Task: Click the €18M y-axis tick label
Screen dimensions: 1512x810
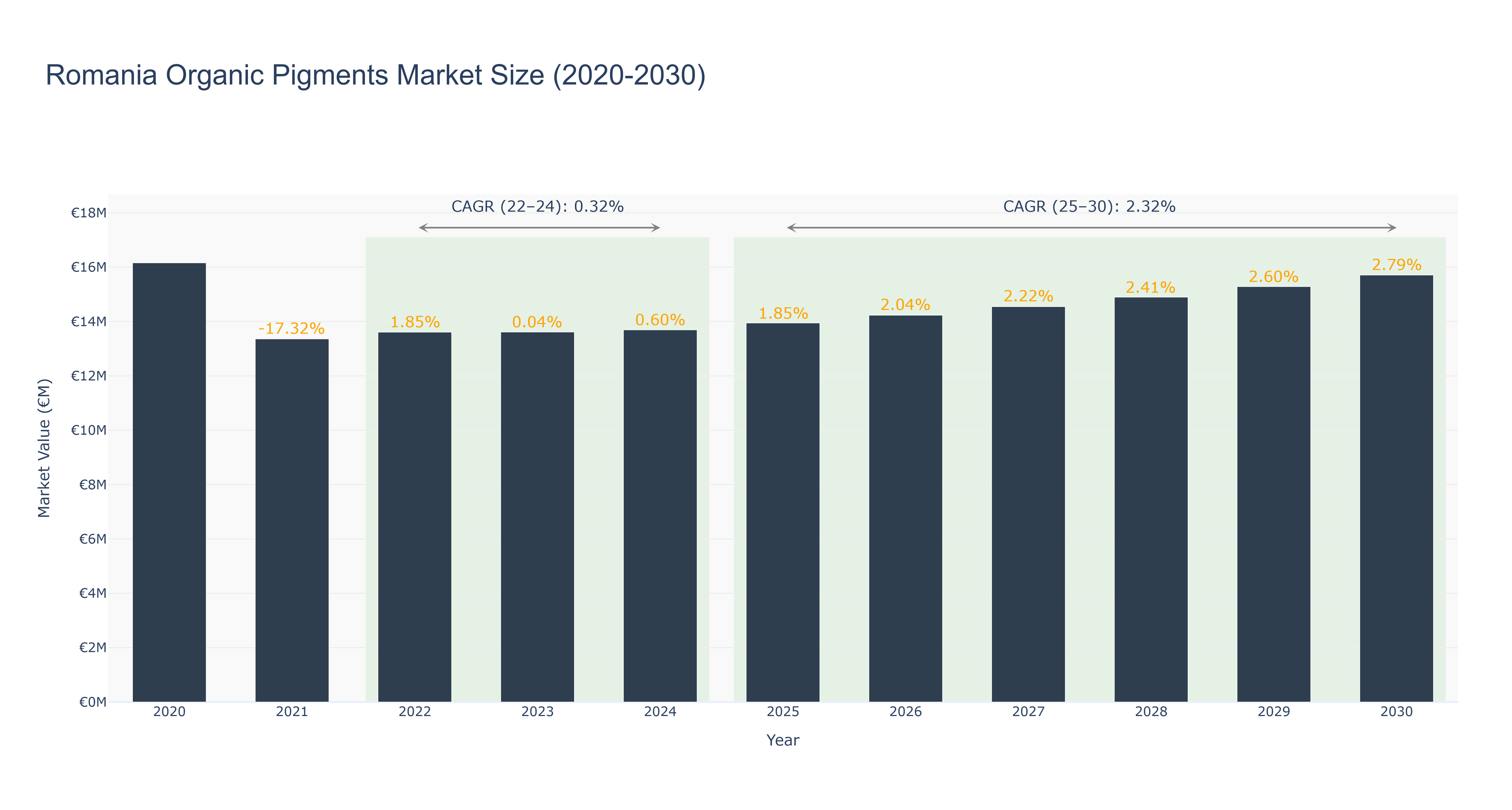Action: click(89, 213)
